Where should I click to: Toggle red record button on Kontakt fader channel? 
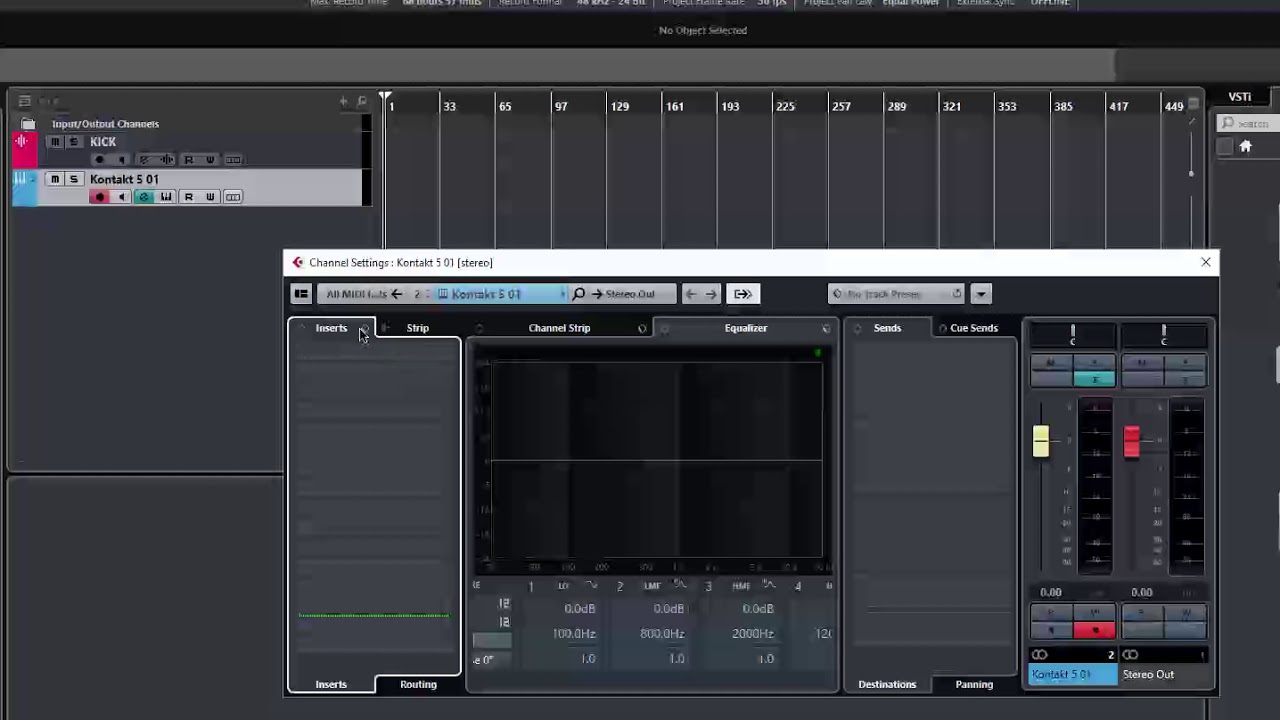click(x=1095, y=630)
